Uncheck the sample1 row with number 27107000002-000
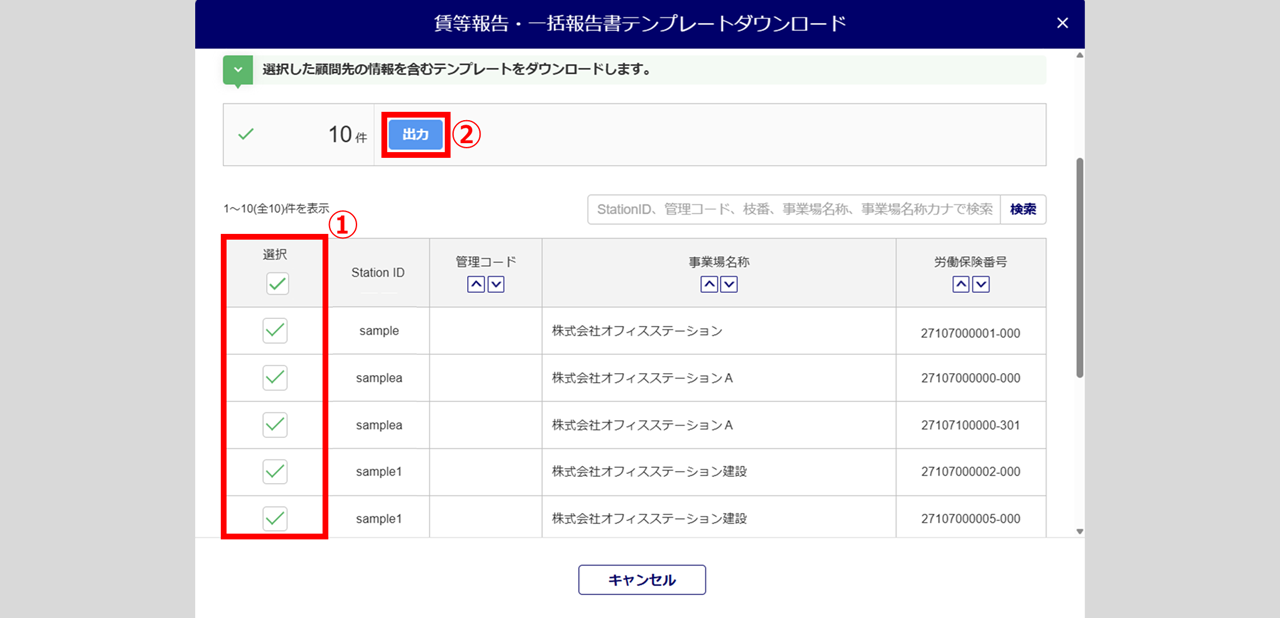1280x618 pixels. click(275, 471)
